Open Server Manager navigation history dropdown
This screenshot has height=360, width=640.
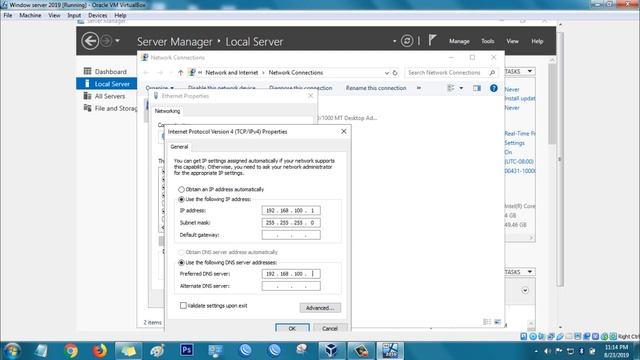point(118,41)
